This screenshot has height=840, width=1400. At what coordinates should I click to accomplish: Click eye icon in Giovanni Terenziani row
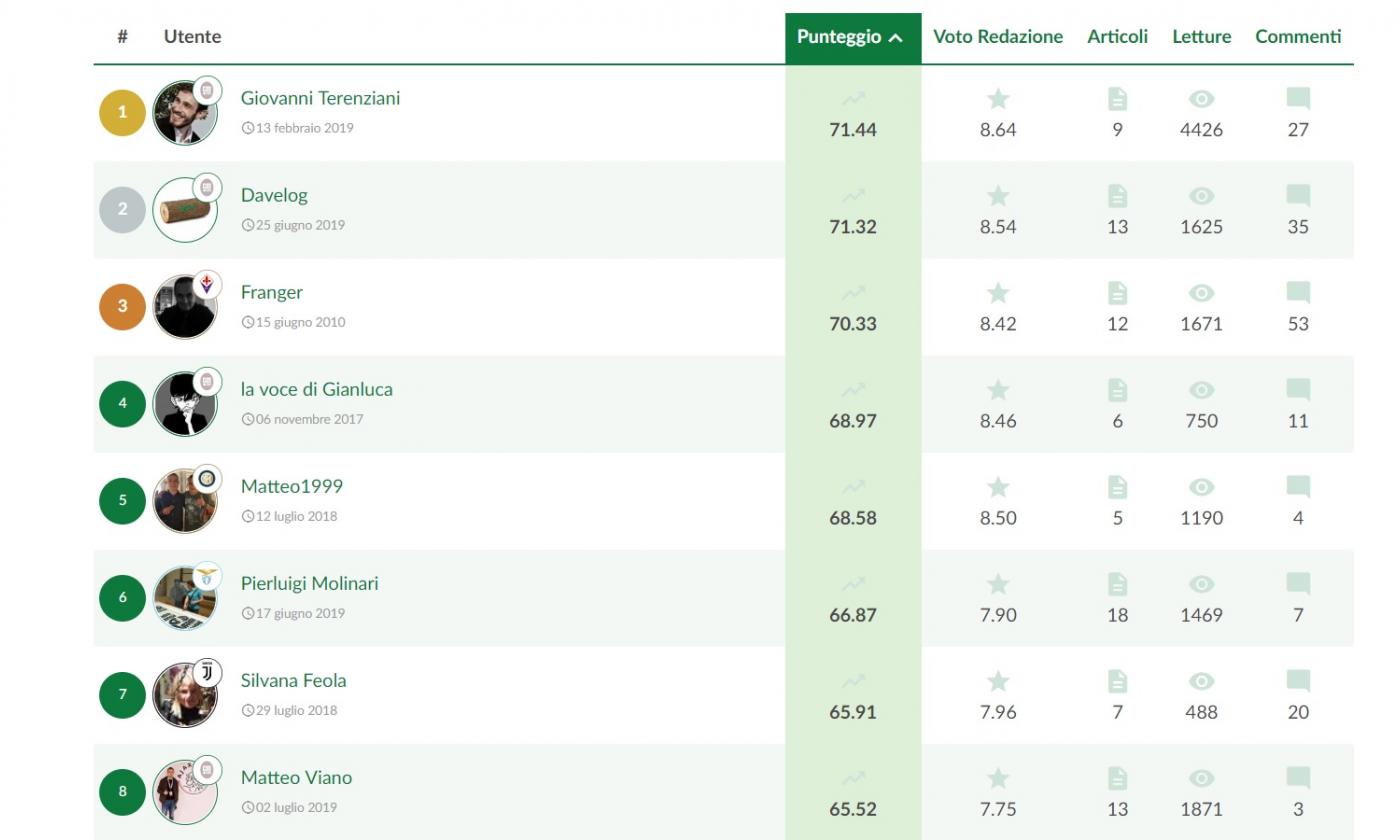click(x=1202, y=99)
